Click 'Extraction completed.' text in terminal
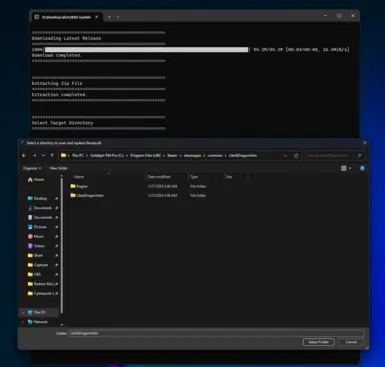Screen dimensions: 385x367 click(59, 95)
